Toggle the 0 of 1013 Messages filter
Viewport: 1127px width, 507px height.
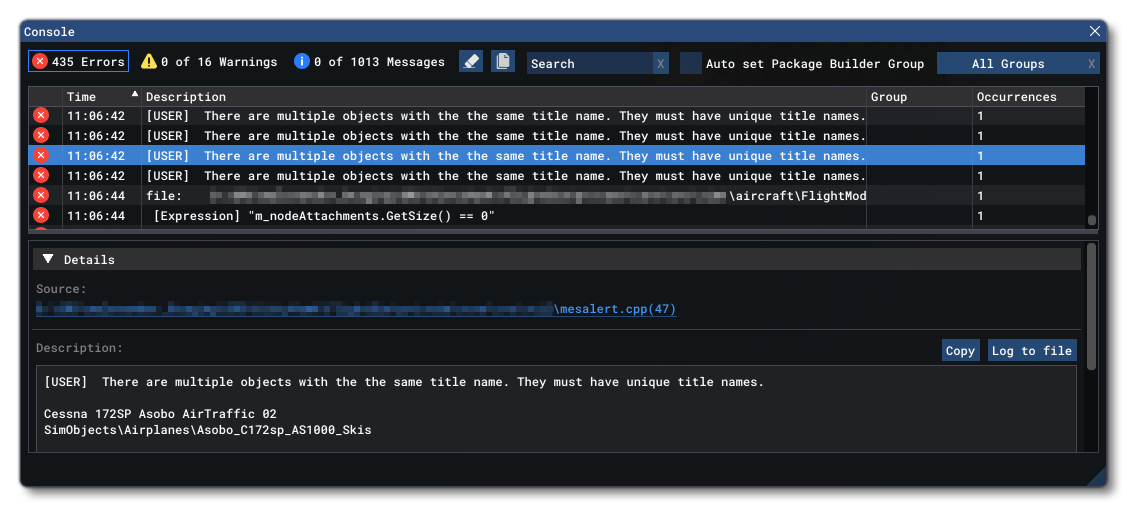369,62
